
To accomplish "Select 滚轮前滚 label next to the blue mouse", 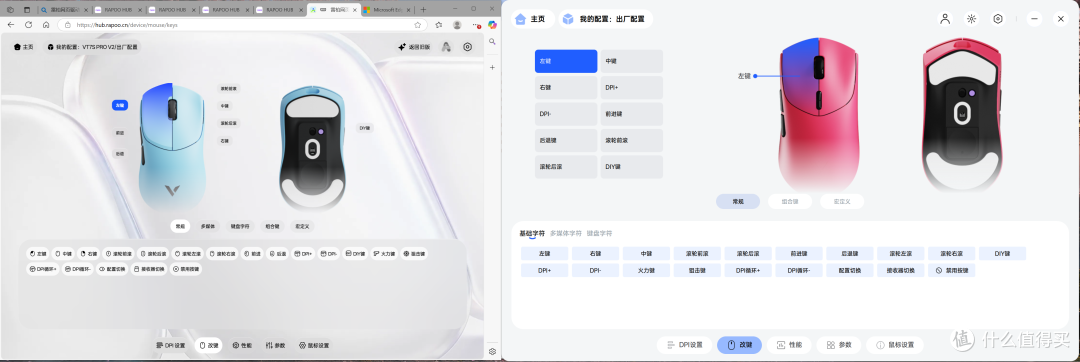I will coord(229,89).
